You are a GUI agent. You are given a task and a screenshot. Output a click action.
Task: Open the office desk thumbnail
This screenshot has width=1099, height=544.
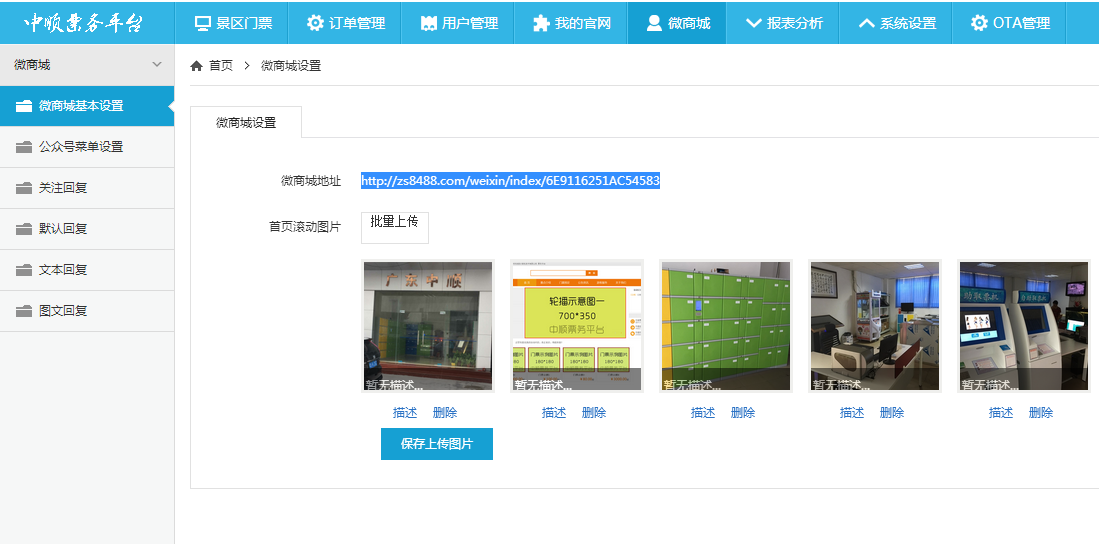875,326
